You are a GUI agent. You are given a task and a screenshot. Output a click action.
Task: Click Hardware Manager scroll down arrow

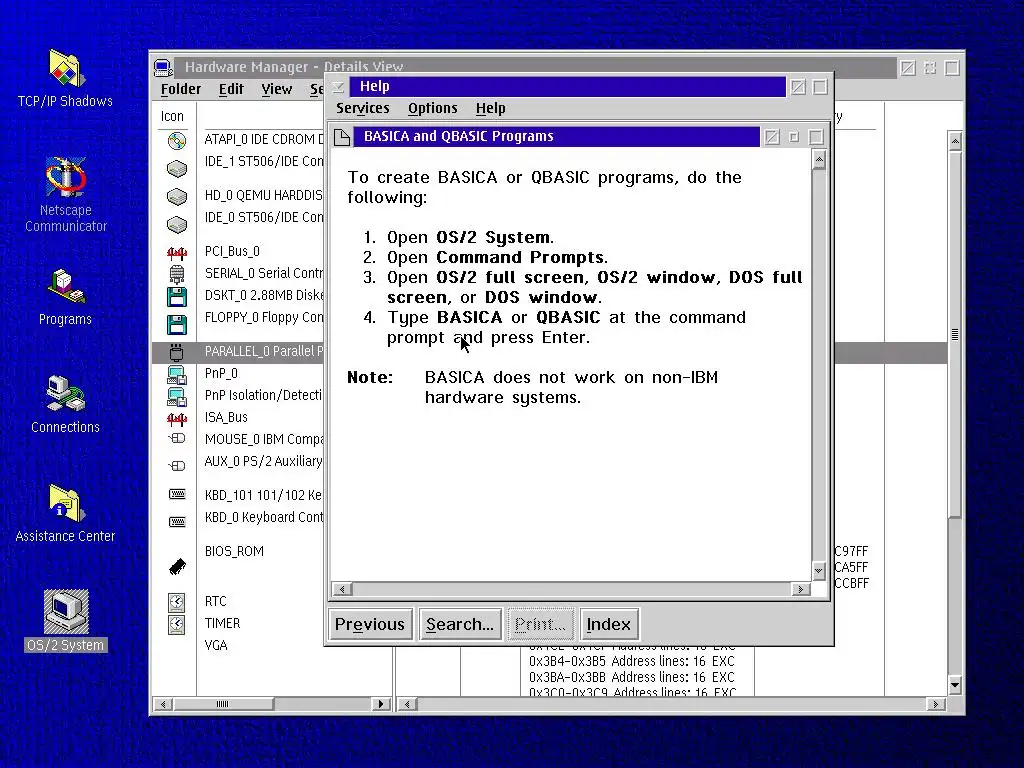tap(955, 685)
